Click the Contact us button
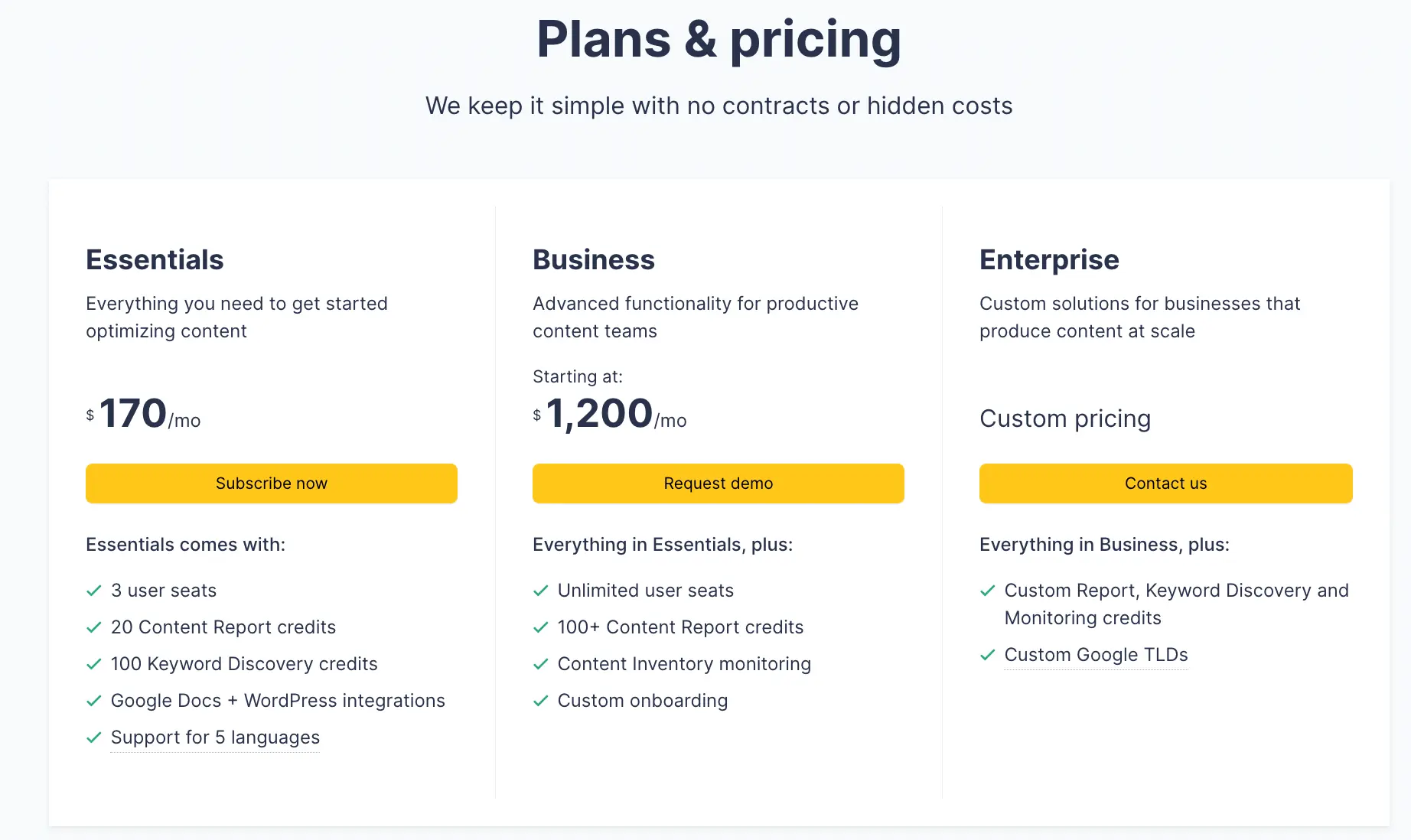This screenshot has width=1411, height=840. 1165,483
